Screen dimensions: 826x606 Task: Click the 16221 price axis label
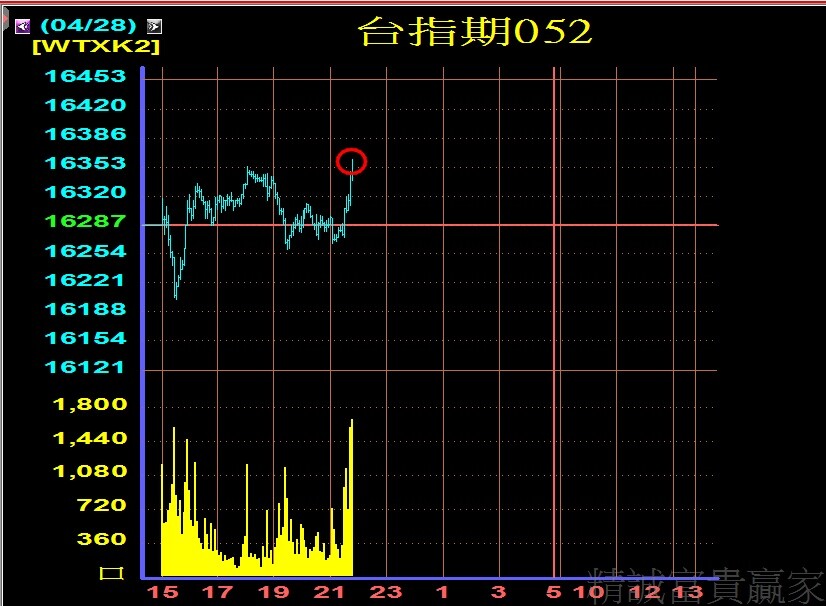(x=85, y=280)
